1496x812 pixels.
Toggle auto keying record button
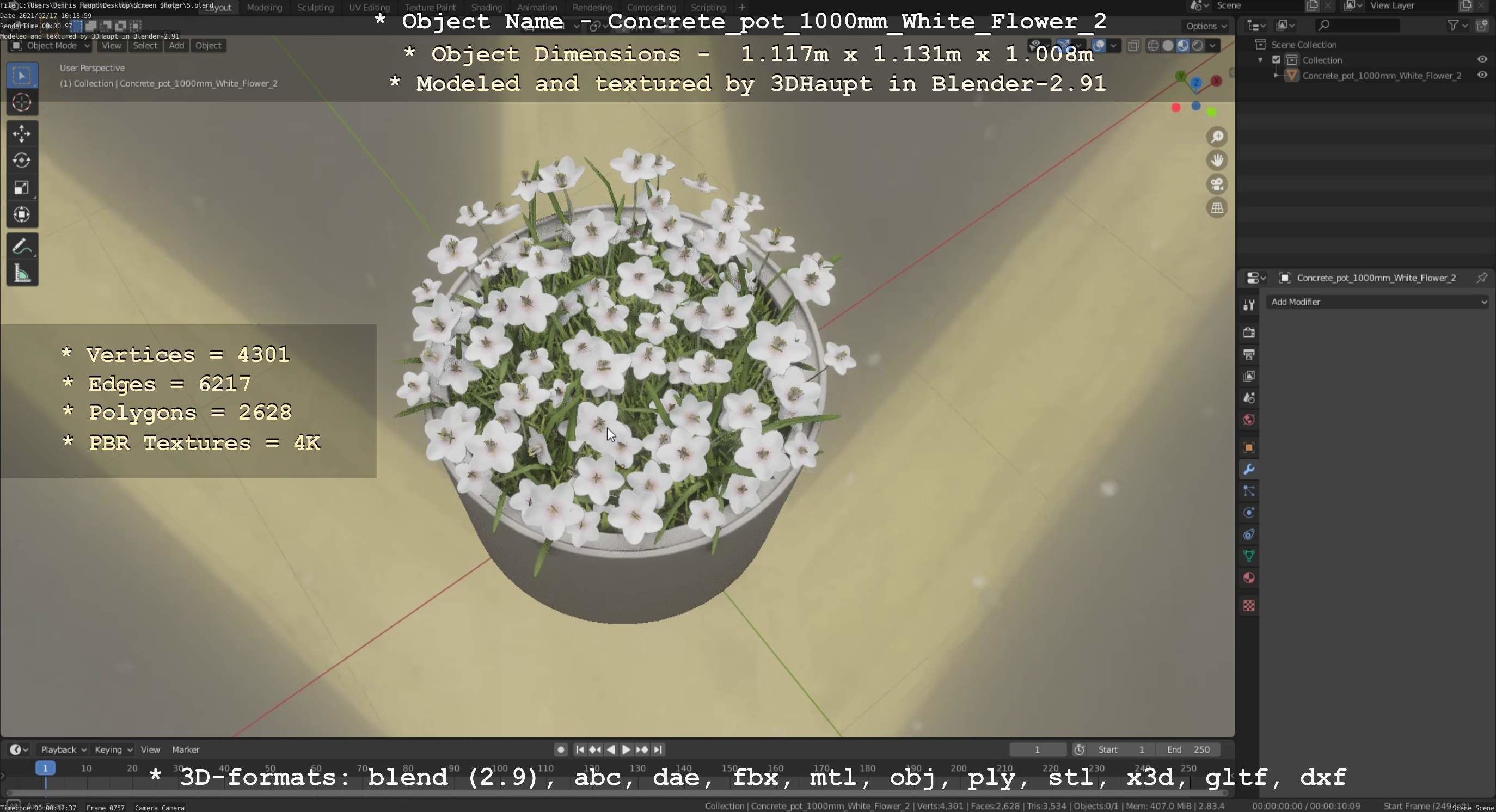[x=560, y=750]
